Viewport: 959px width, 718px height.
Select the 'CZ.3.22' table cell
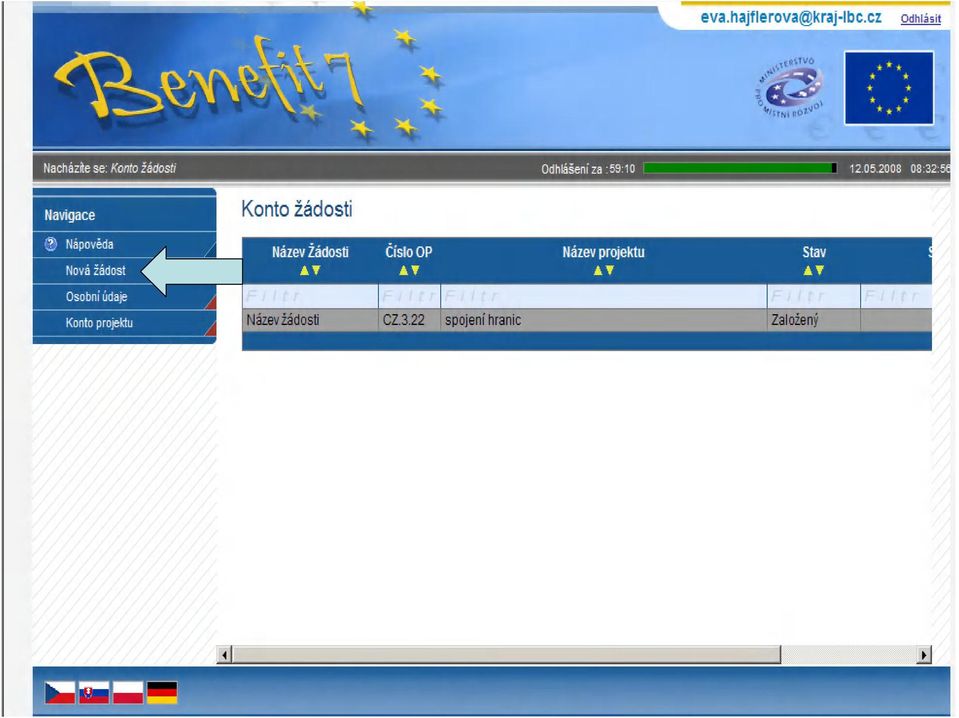click(x=409, y=320)
